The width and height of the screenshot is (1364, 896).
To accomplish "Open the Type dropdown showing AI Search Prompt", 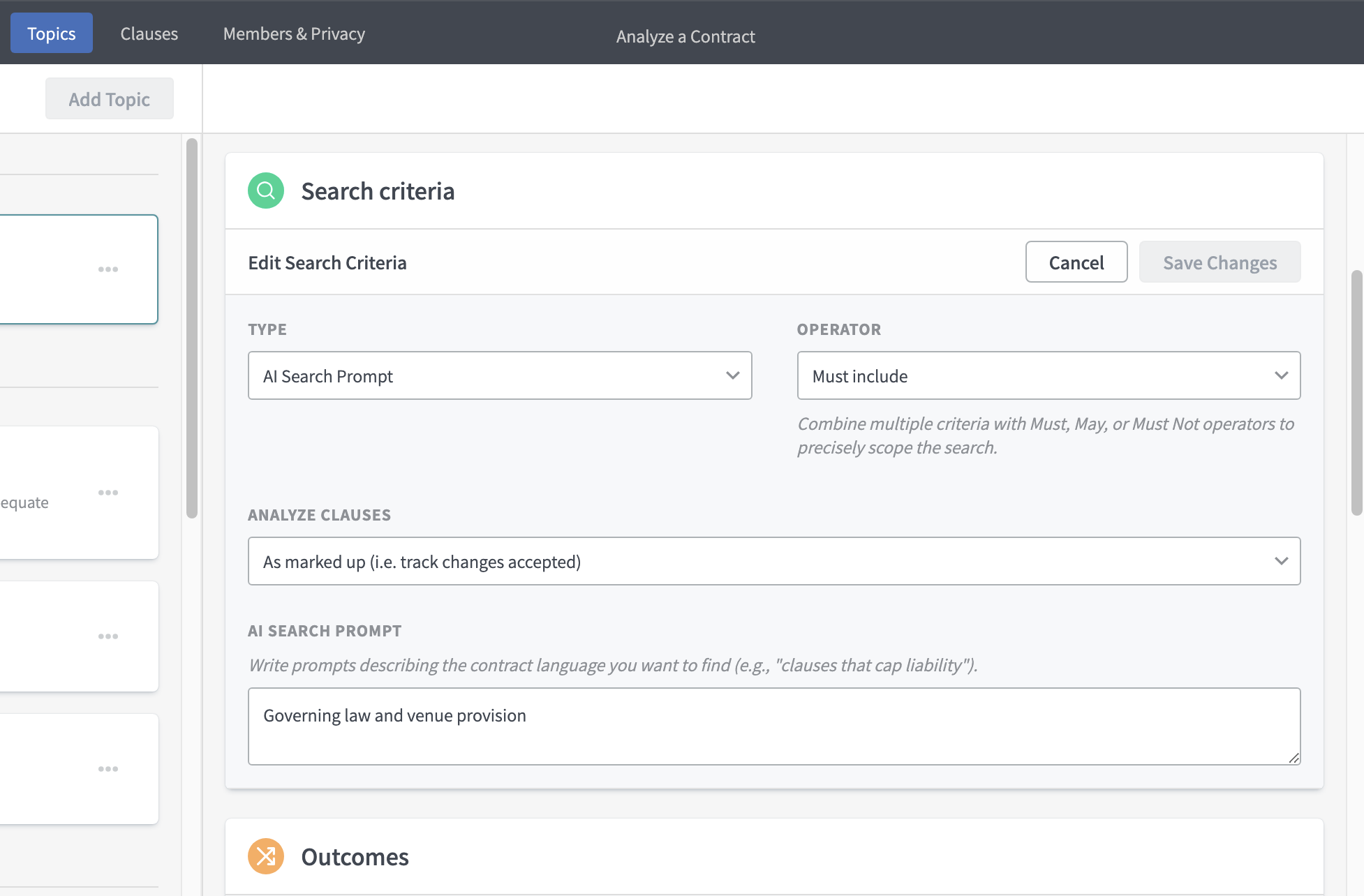I will point(500,375).
